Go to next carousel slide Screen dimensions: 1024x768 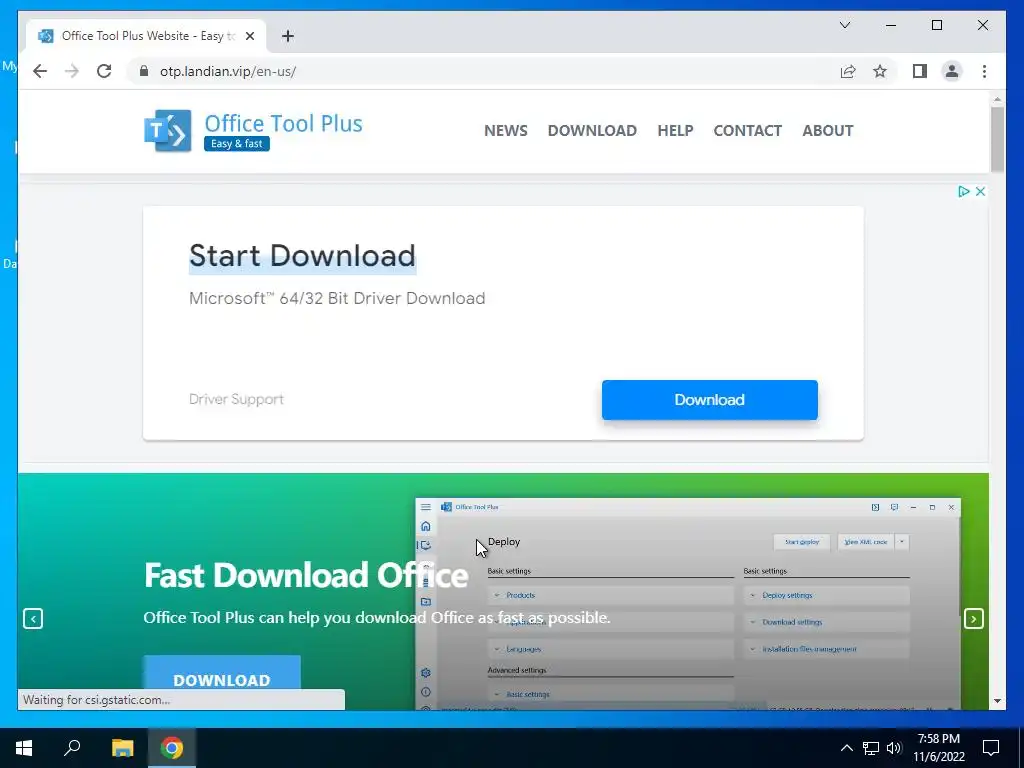[x=974, y=618]
